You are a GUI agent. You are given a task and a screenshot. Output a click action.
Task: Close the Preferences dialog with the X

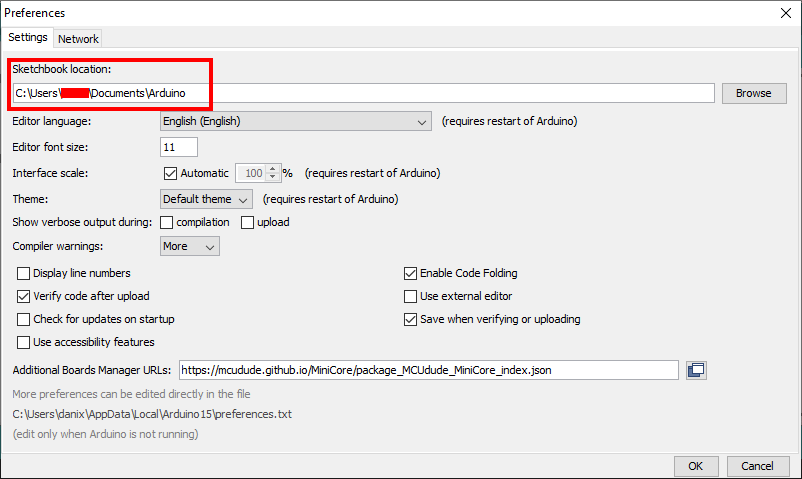pyautogui.click(x=786, y=13)
